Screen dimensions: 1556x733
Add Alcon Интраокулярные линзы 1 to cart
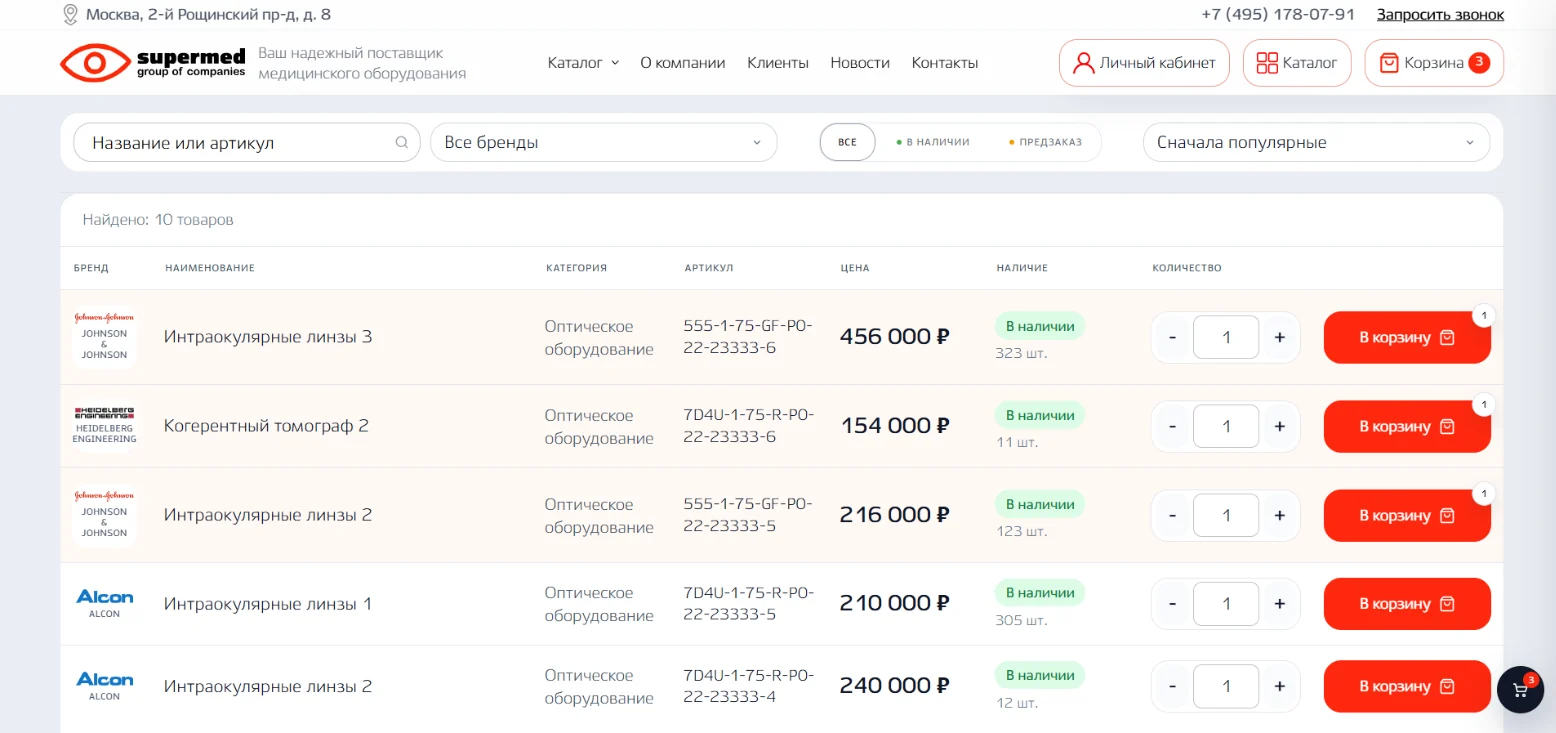coord(1407,604)
